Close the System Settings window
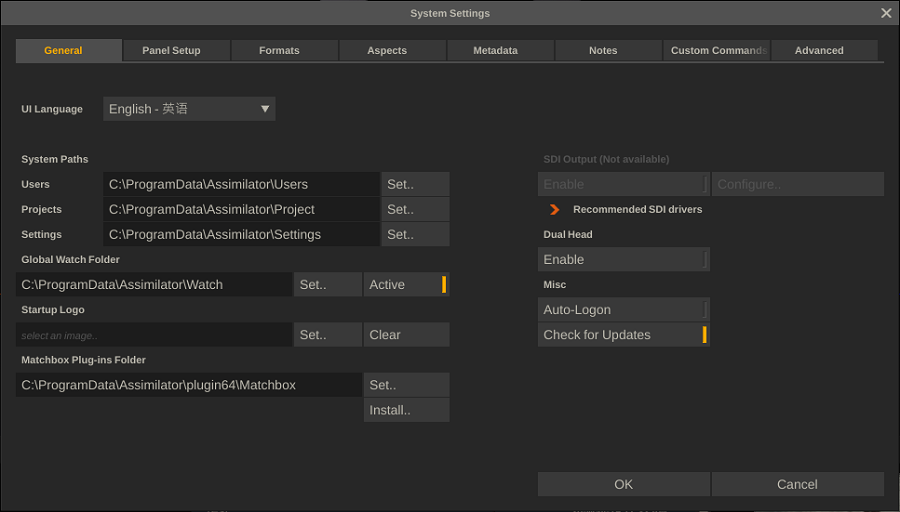This screenshot has height=512, width=900. click(886, 13)
